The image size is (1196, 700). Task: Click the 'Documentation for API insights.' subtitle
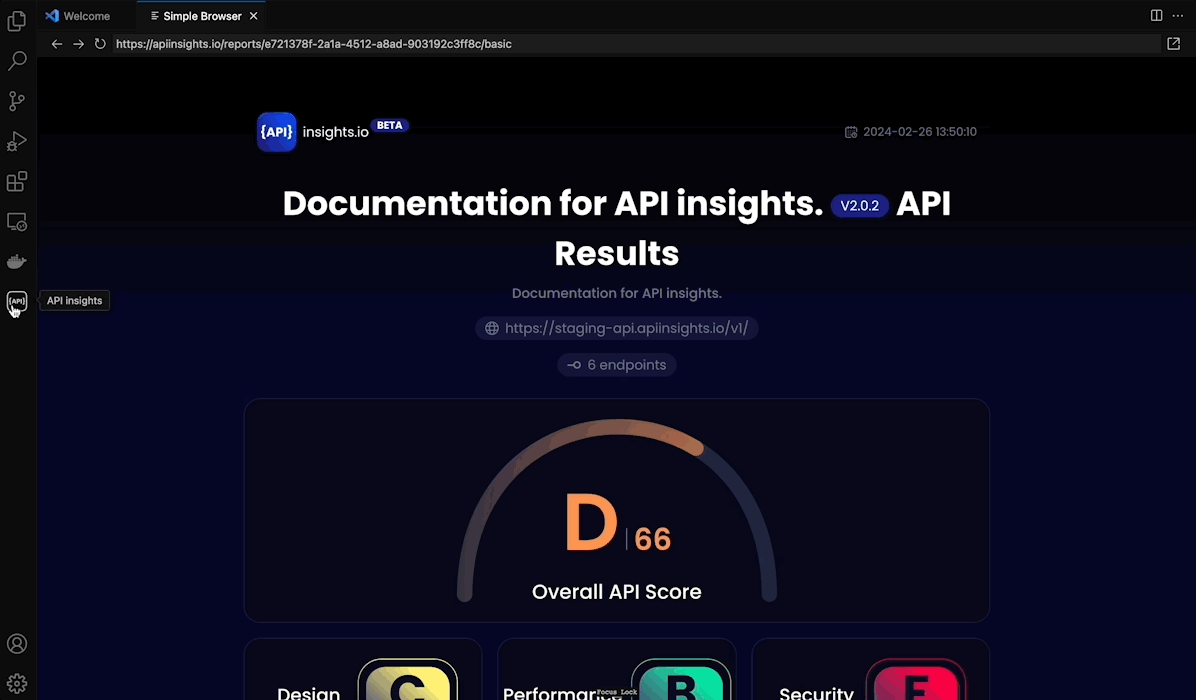point(616,294)
